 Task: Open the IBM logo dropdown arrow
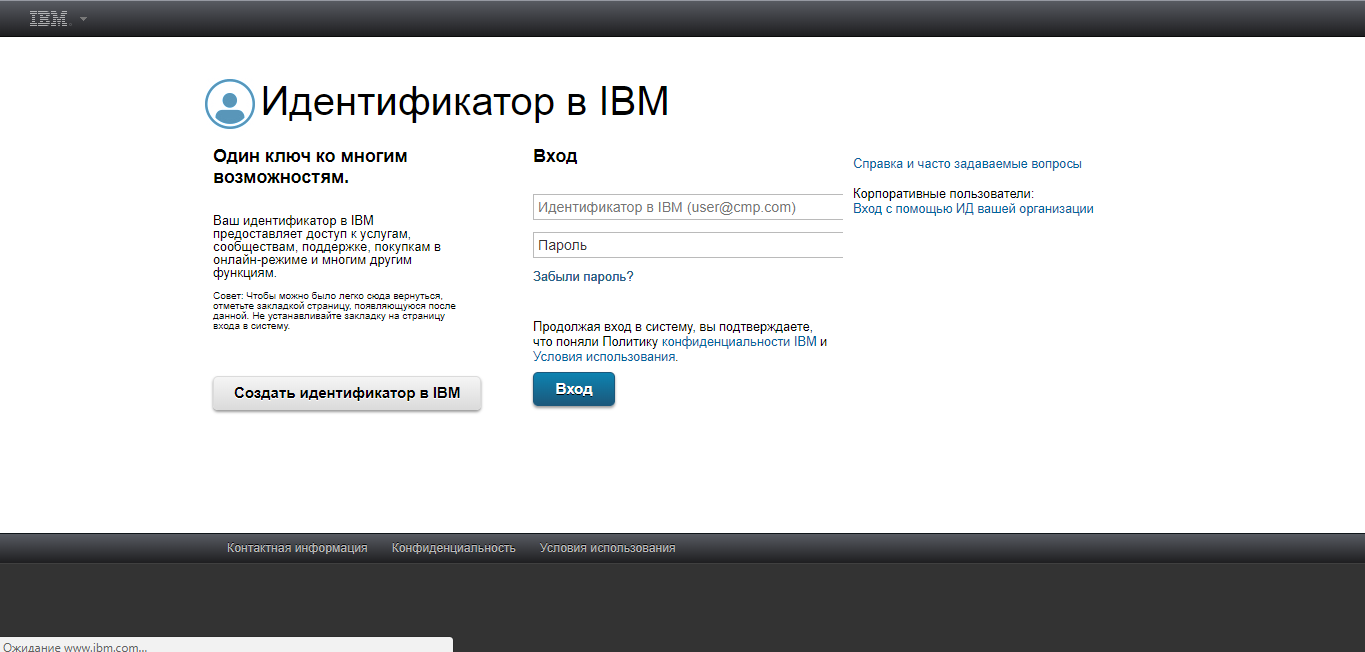pyautogui.click(x=83, y=17)
